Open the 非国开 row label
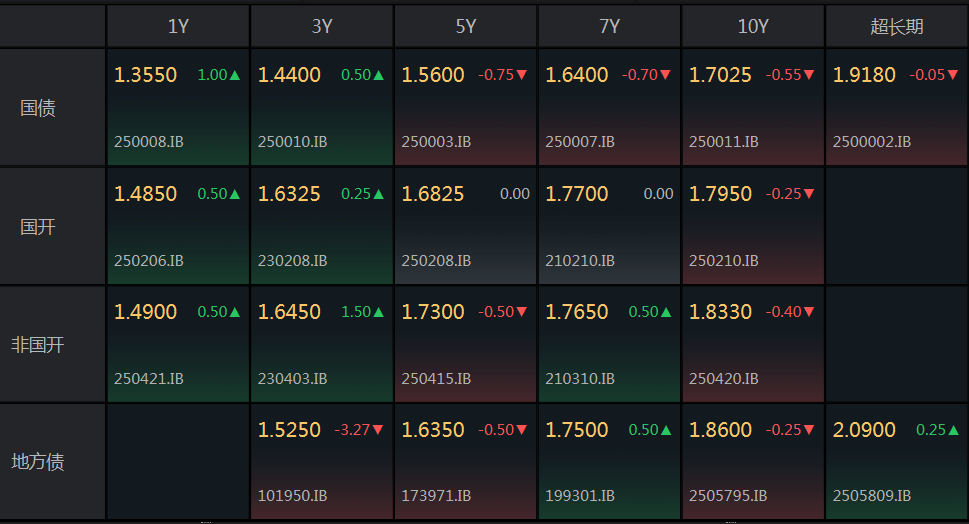 38,344
